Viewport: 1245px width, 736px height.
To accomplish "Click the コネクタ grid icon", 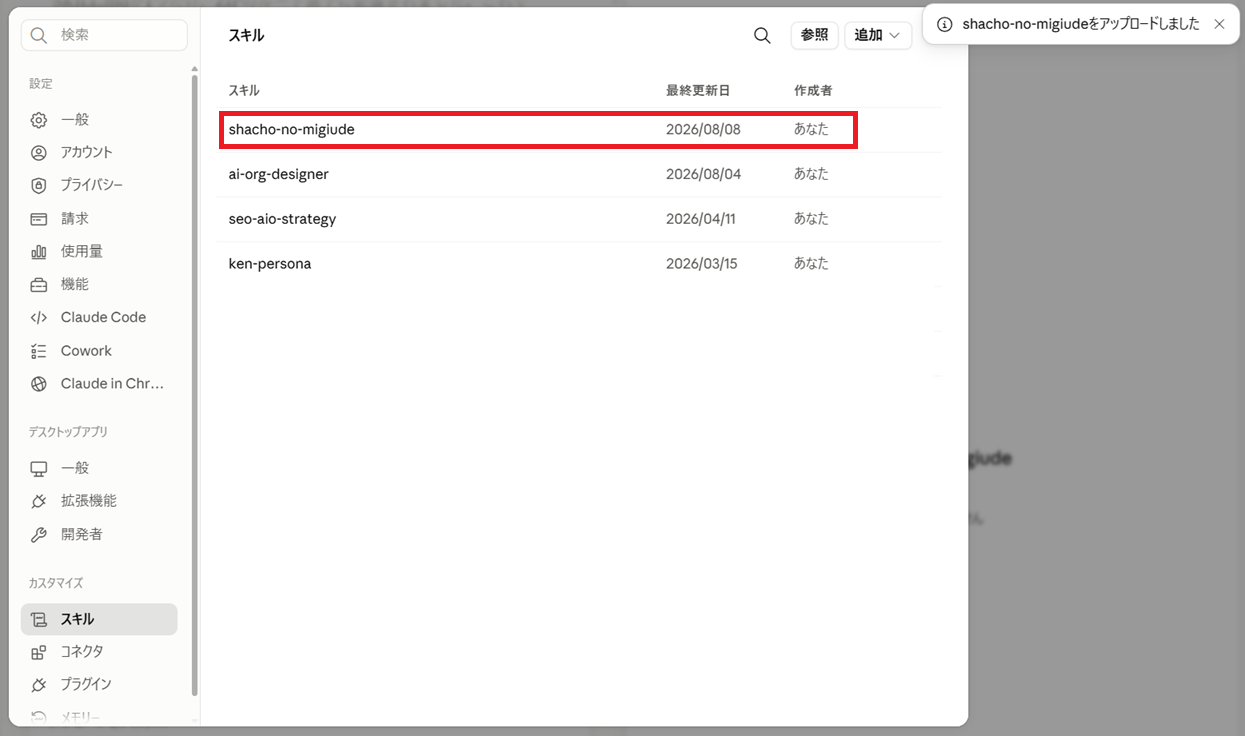I will click(x=39, y=652).
